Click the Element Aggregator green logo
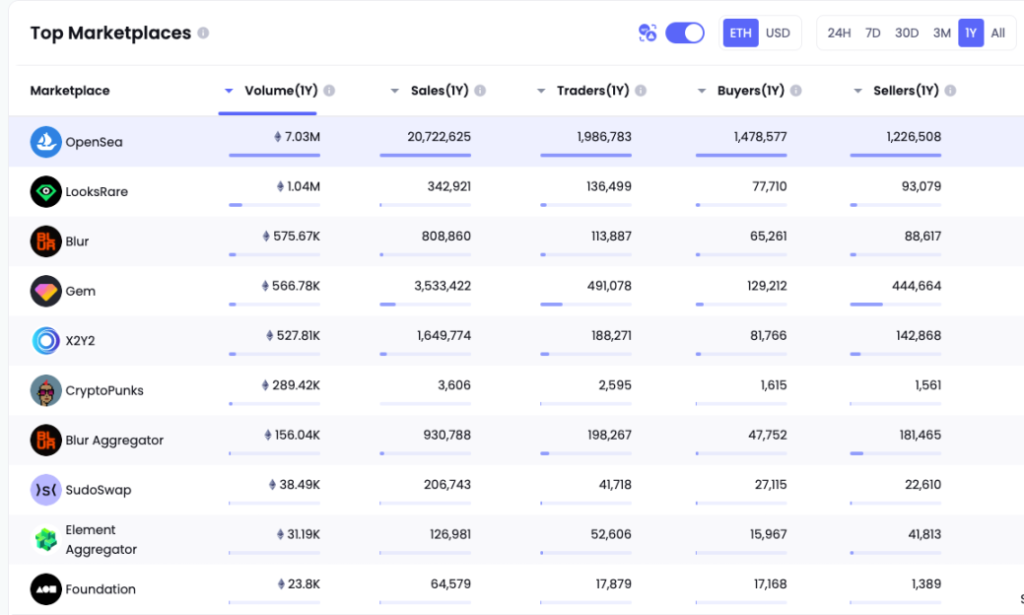The height and width of the screenshot is (615, 1024). click(x=46, y=539)
